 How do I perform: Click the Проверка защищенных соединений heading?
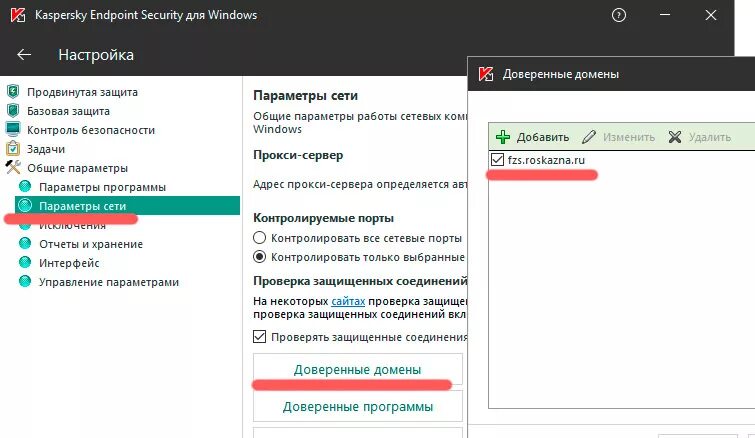click(360, 281)
